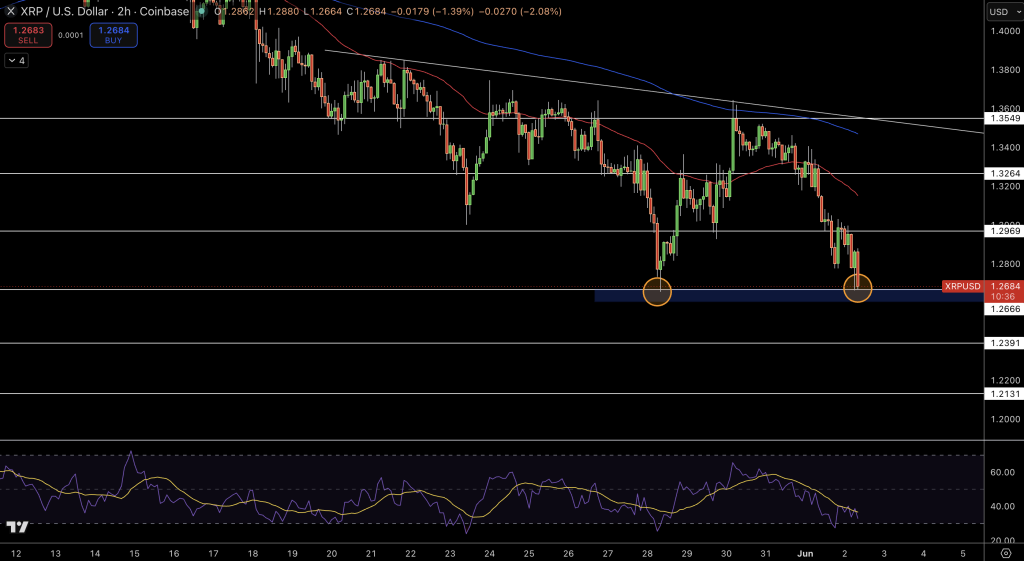Click the 0.0001 spread value
Viewport: 1024px width, 561px height.
tap(71, 35)
